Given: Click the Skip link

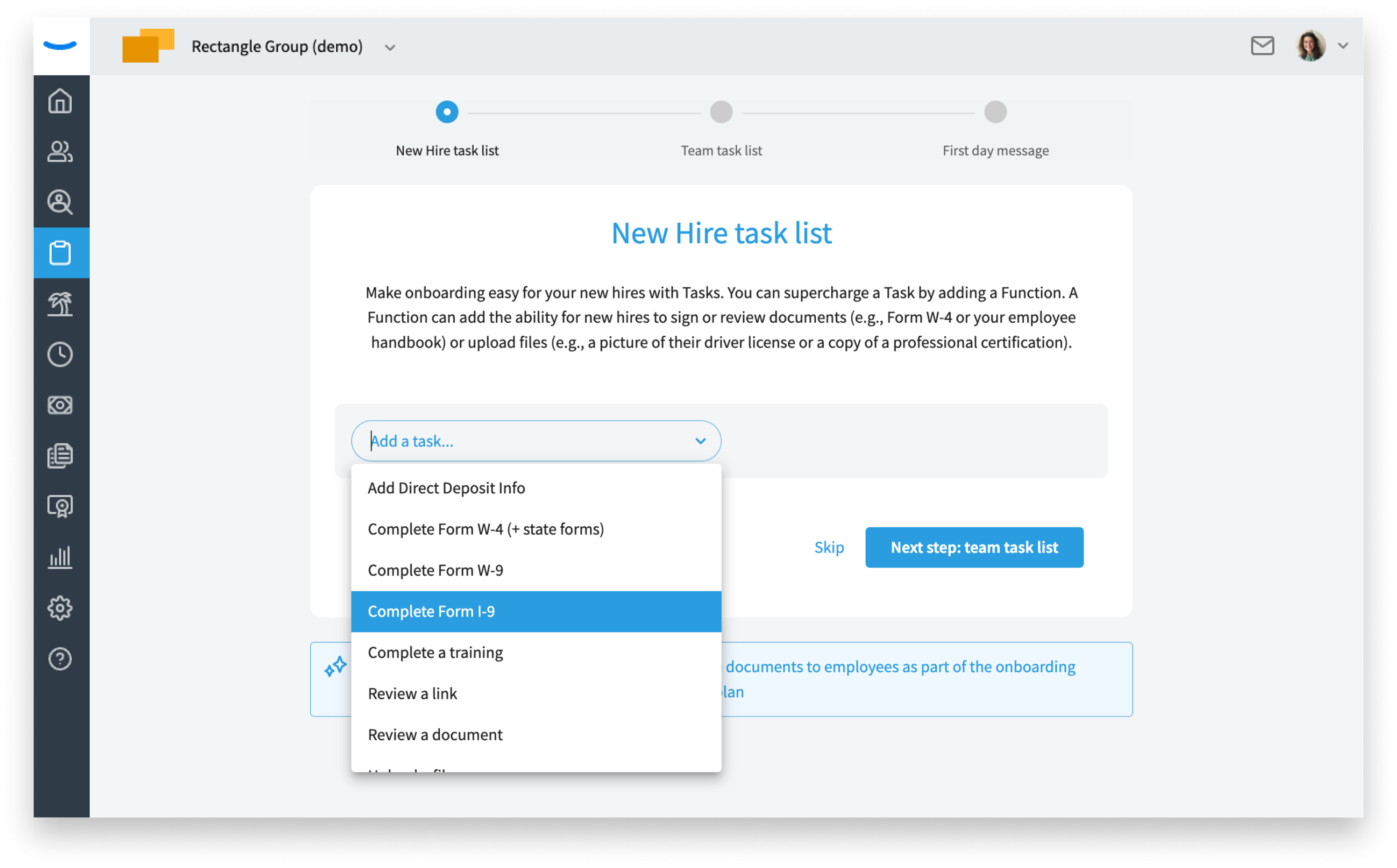Looking at the screenshot, I should tap(829, 547).
